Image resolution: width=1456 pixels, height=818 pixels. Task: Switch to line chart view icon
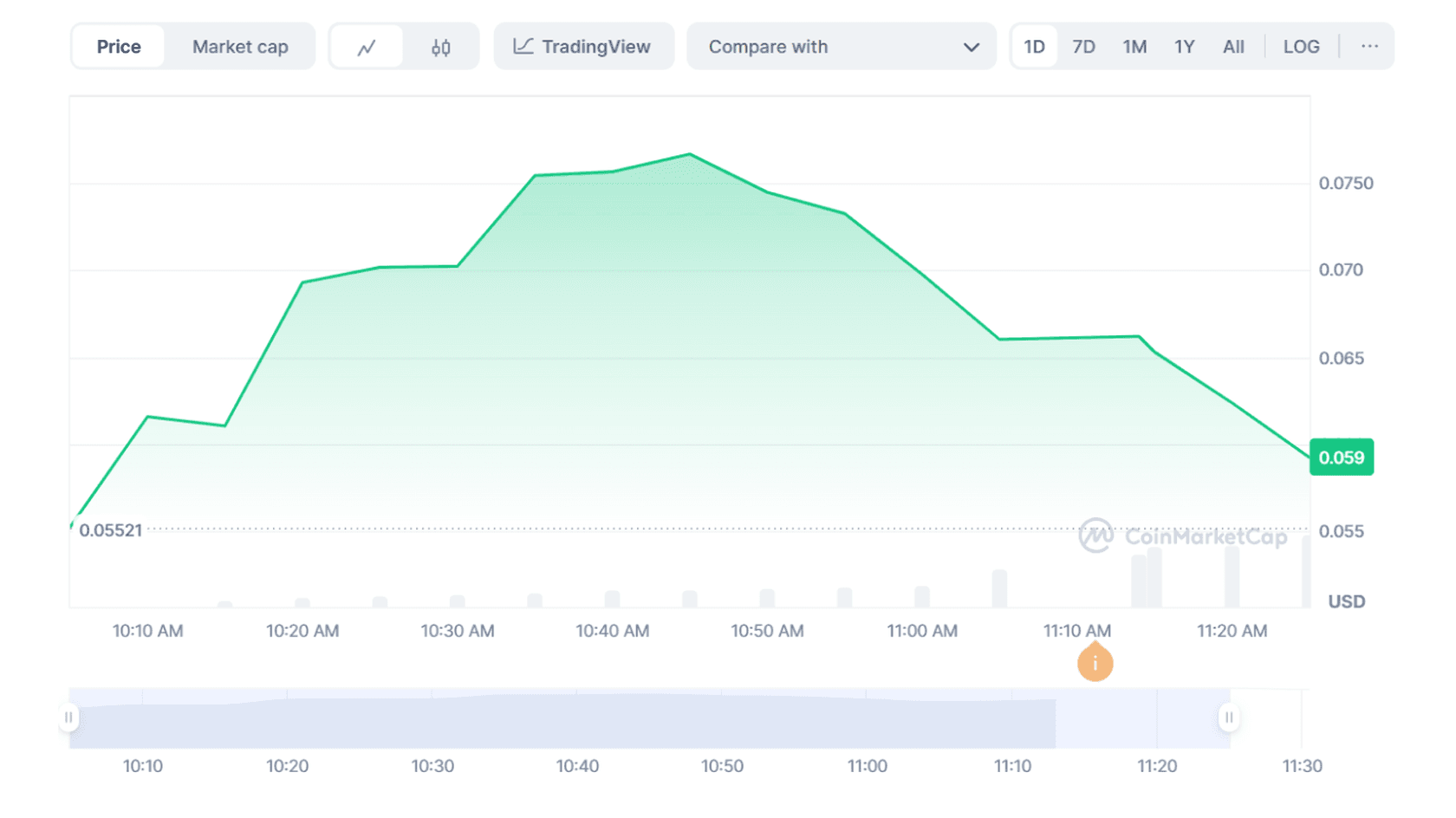coord(367,47)
